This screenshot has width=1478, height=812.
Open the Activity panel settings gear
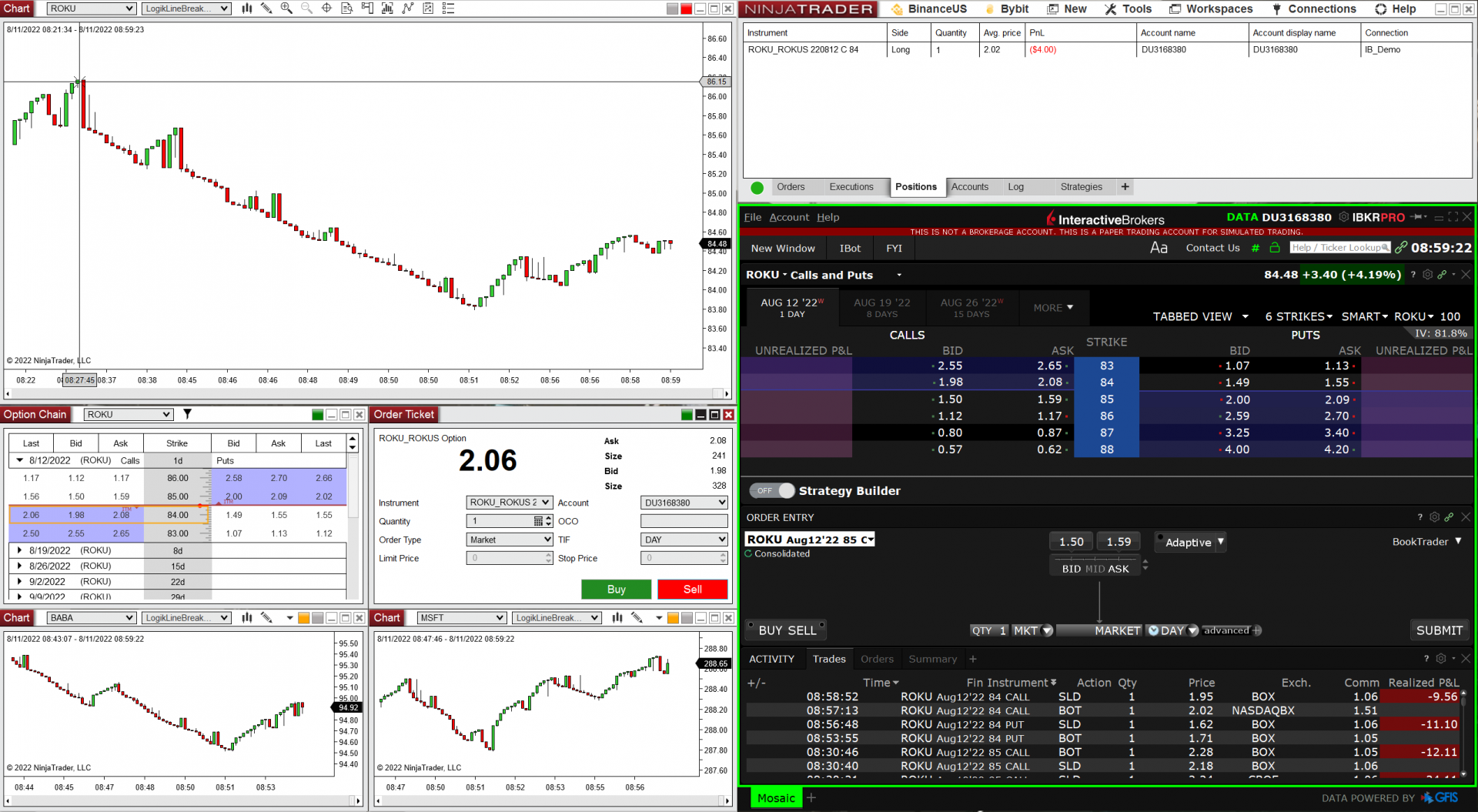coord(1441,659)
